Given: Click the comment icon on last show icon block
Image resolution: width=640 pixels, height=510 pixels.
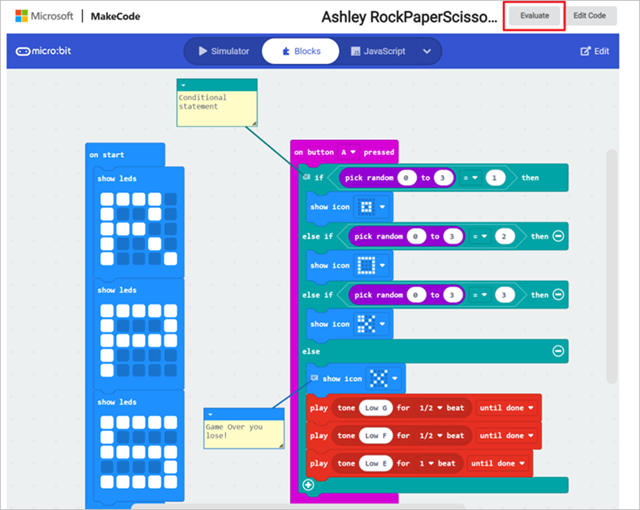Looking at the screenshot, I should point(314,378).
